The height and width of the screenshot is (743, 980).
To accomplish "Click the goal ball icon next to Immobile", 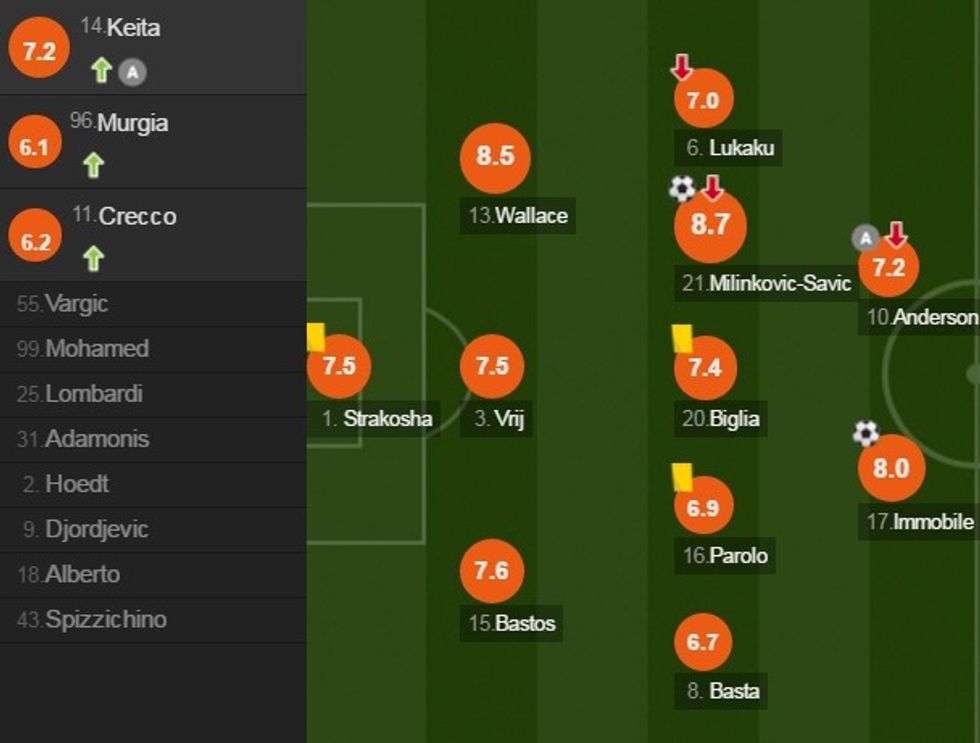I will click(866, 433).
